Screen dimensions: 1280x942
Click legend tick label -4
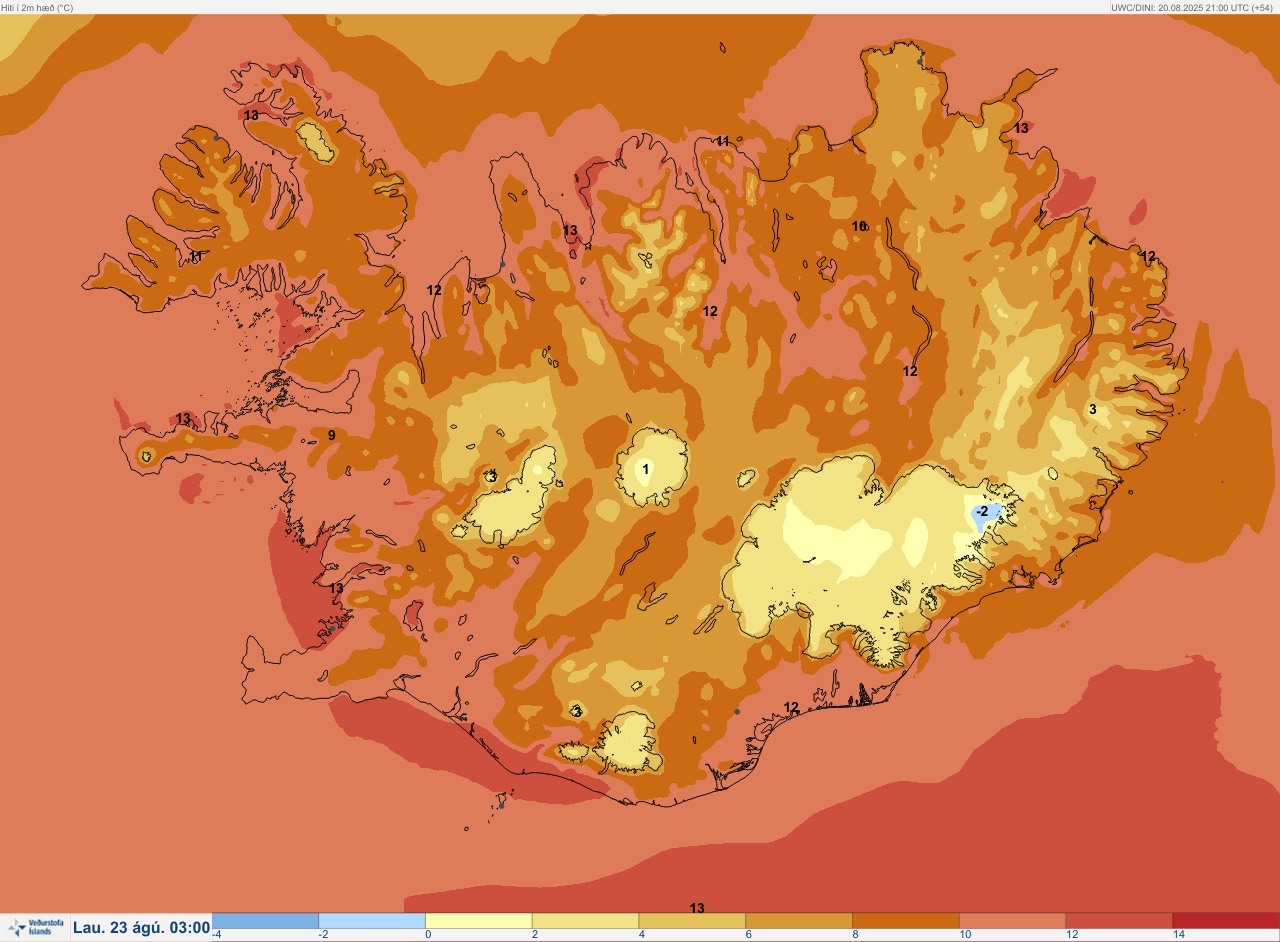(x=217, y=935)
